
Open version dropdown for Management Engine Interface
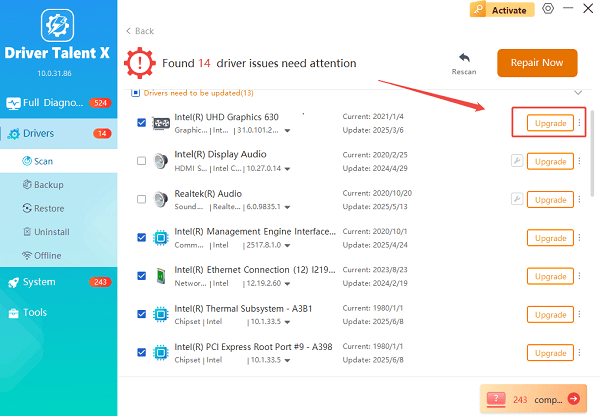coord(288,245)
